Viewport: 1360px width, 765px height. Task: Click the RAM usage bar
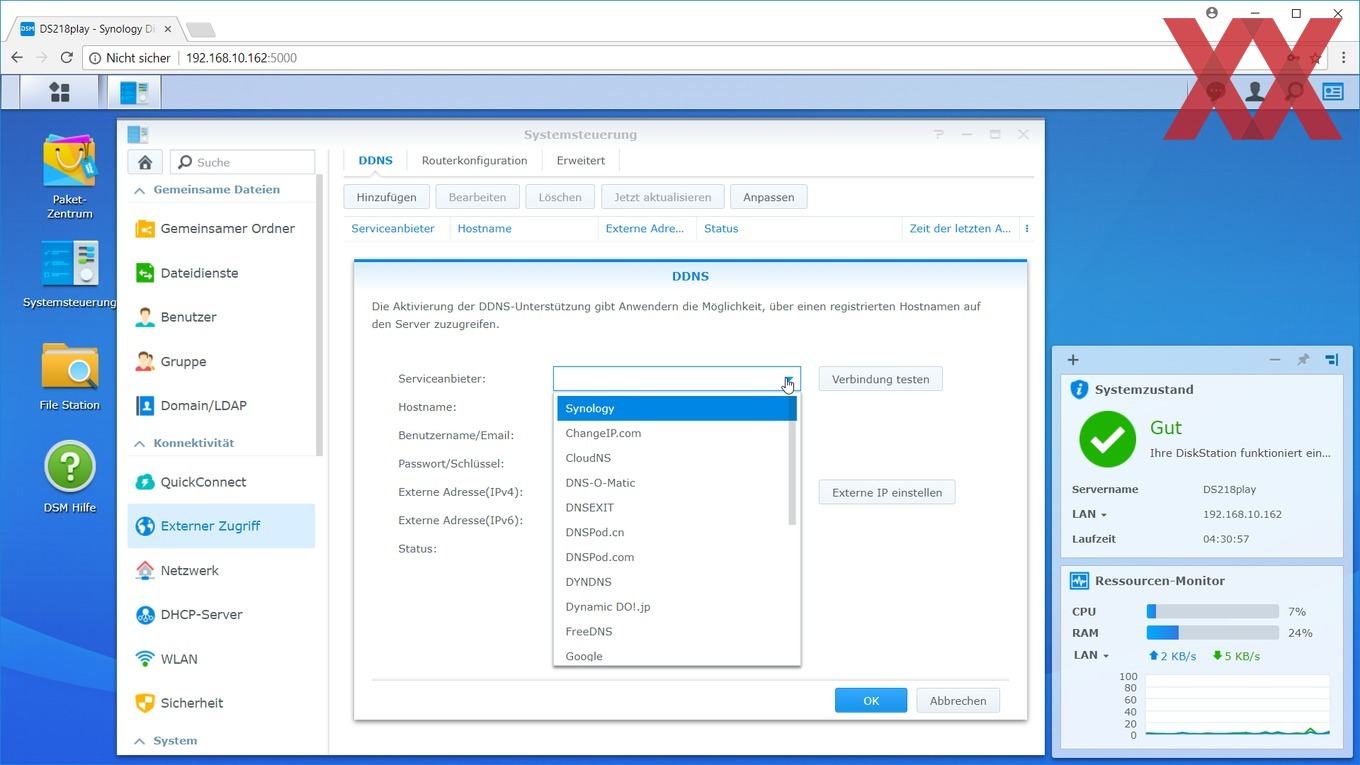(x=1213, y=633)
